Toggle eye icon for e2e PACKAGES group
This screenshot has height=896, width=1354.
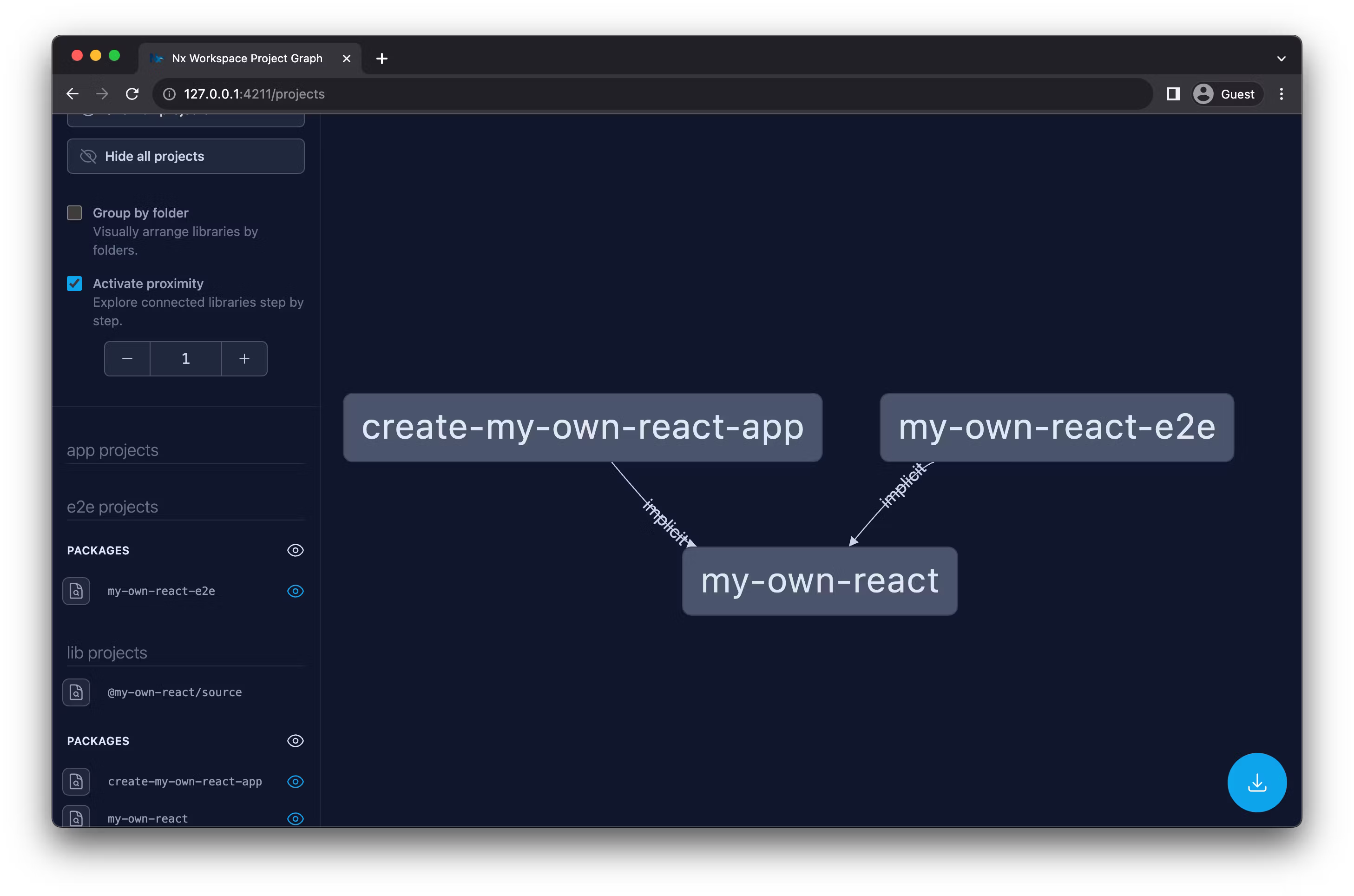295,550
